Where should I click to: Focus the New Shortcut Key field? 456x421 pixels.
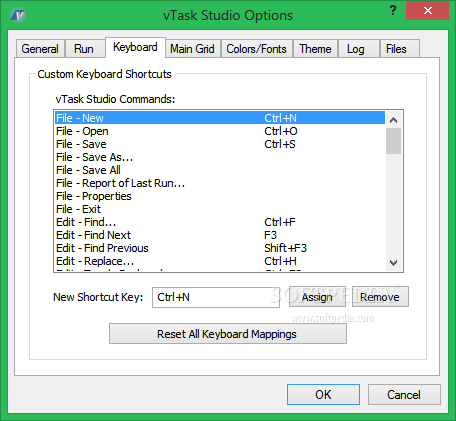tap(216, 297)
